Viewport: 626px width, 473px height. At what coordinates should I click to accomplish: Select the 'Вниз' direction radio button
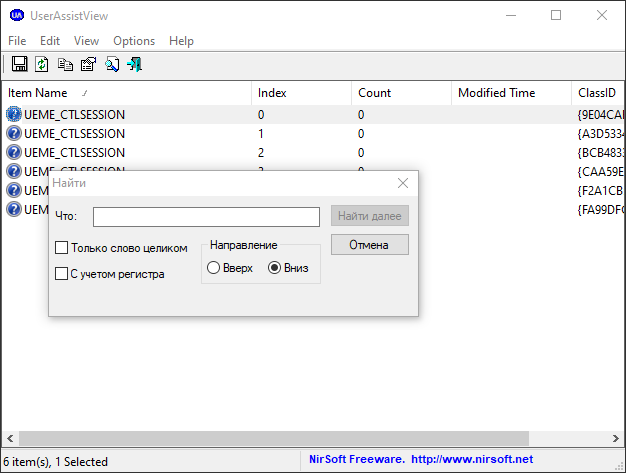pyautogui.click(x=275, y=268)
